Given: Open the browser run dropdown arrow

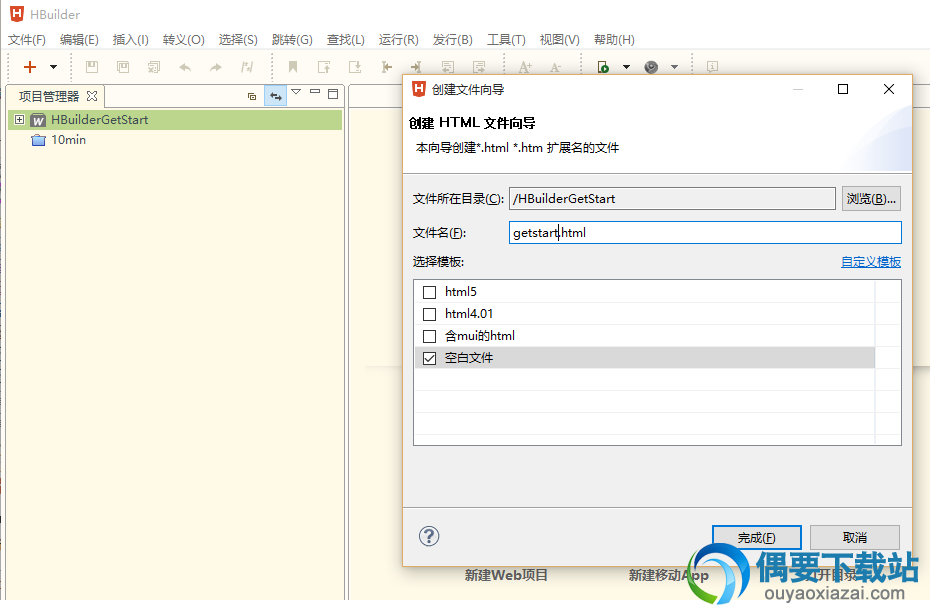Looking at the screenshot, I should pos(674,67).
